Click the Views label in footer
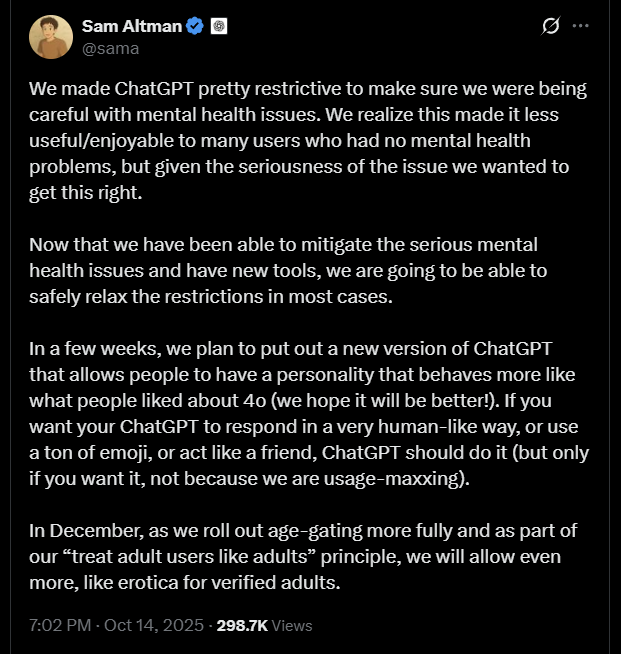 tap(291, 625)
